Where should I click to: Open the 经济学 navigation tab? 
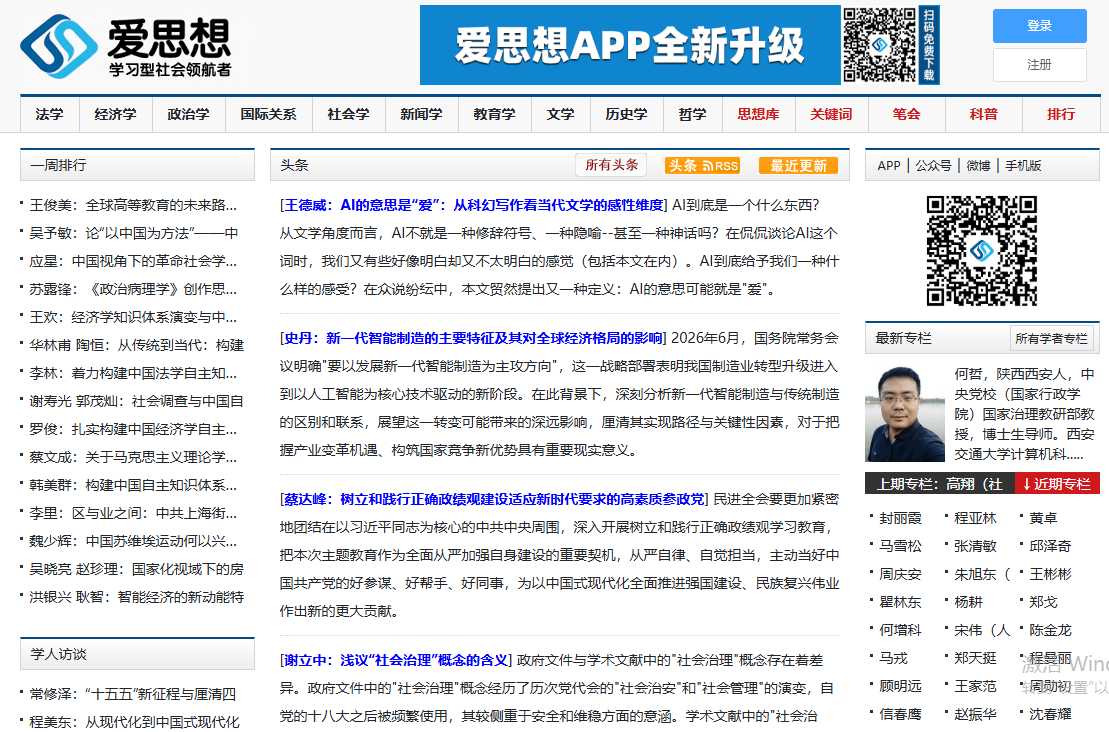click(115, 115)
